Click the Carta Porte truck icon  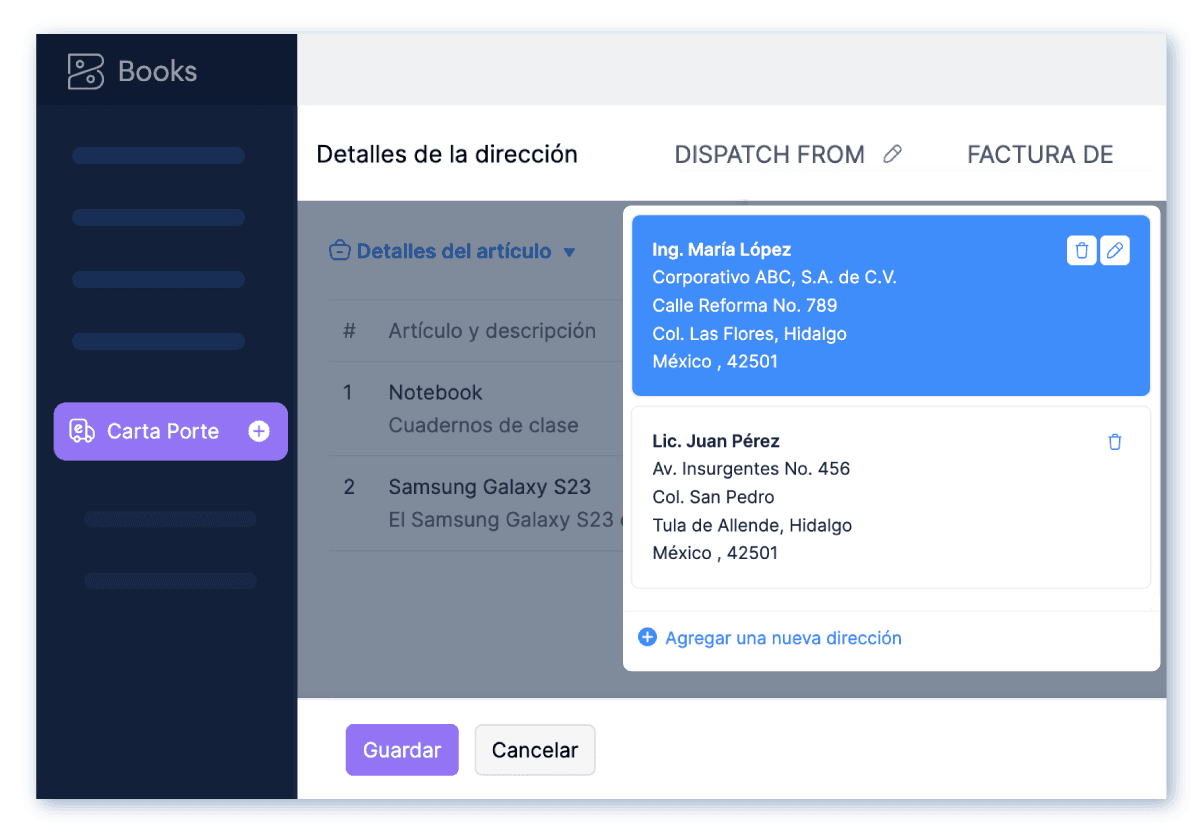coord(82,431)
